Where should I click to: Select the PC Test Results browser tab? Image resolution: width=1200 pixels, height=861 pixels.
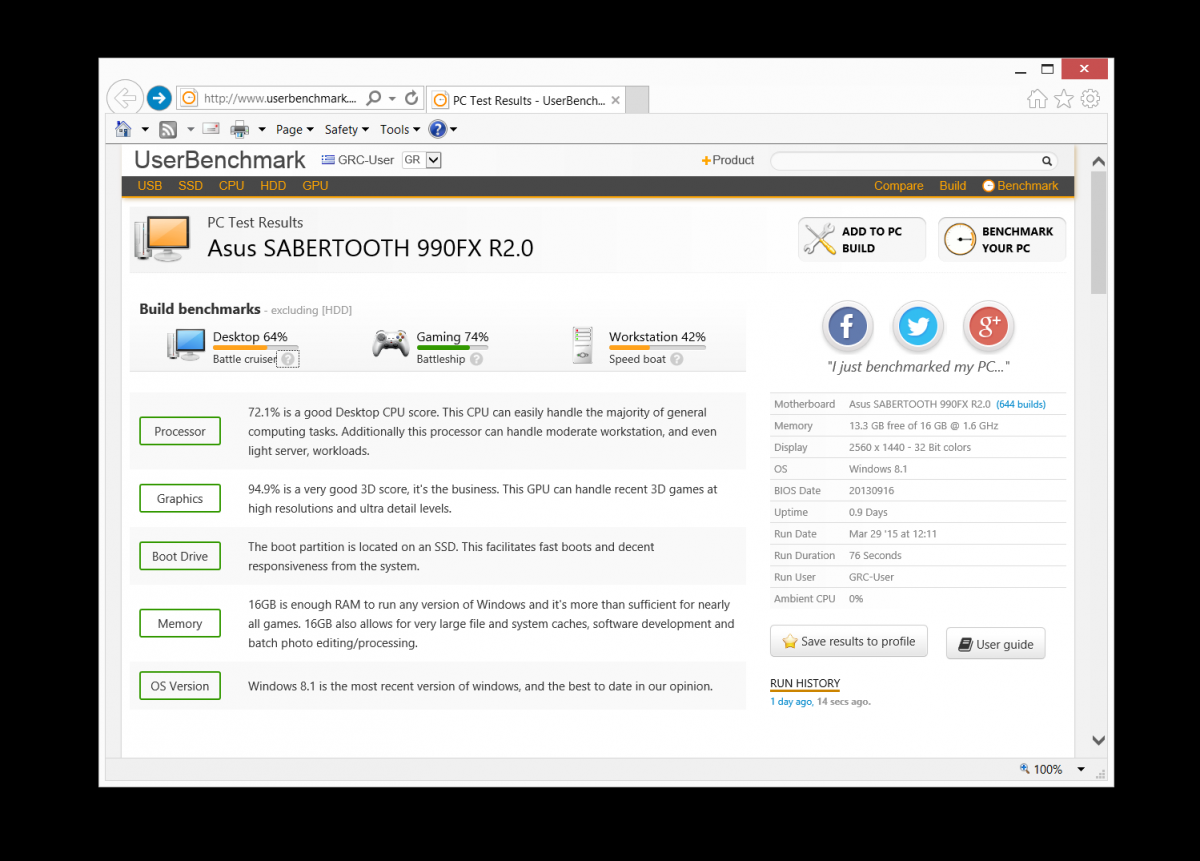(x=526, y=100)
